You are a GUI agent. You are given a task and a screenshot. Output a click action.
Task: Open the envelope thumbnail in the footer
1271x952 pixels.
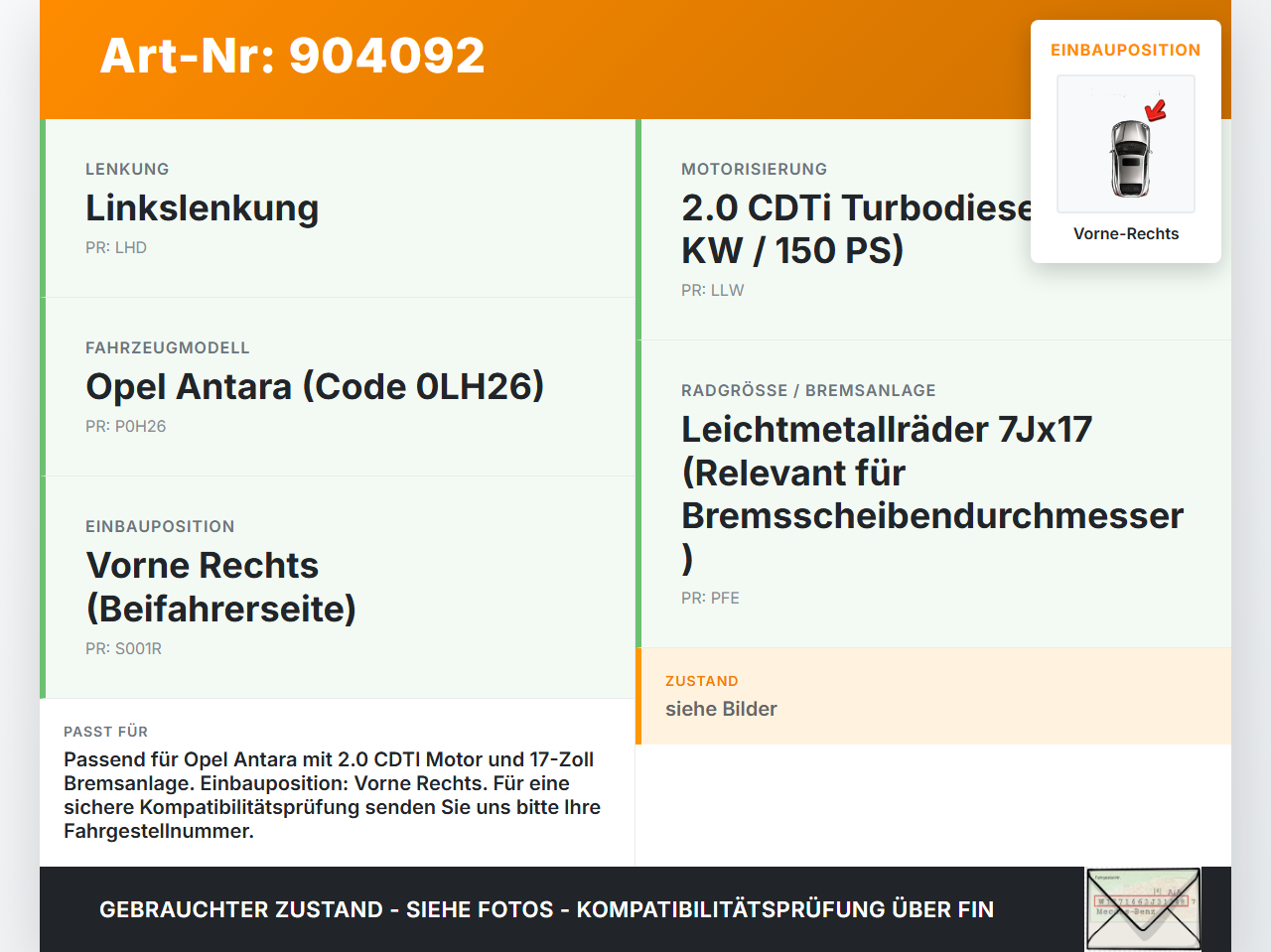[1143, 909]
